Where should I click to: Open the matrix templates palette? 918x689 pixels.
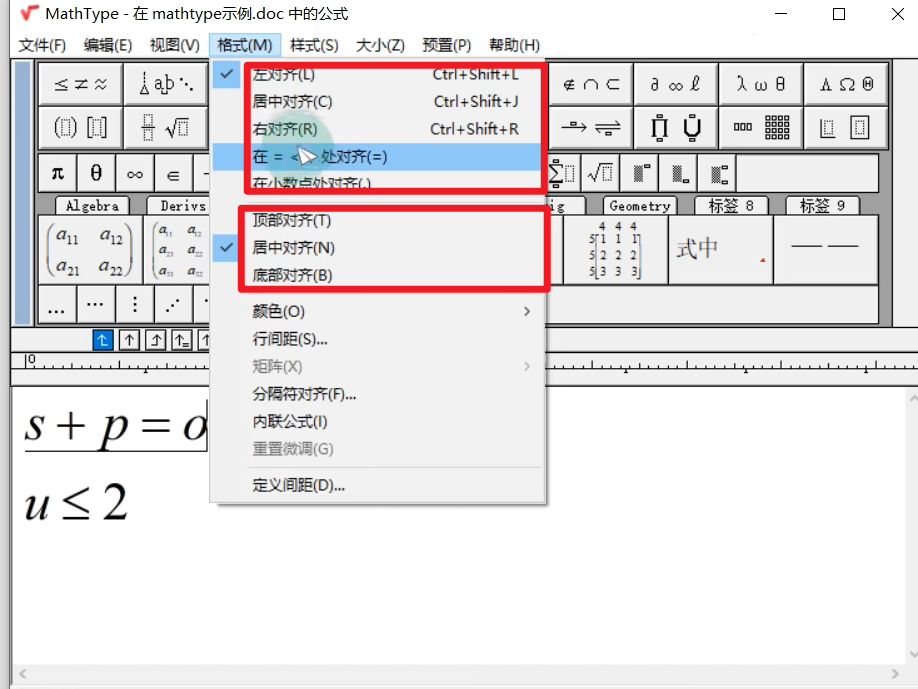tap(761, 127)
